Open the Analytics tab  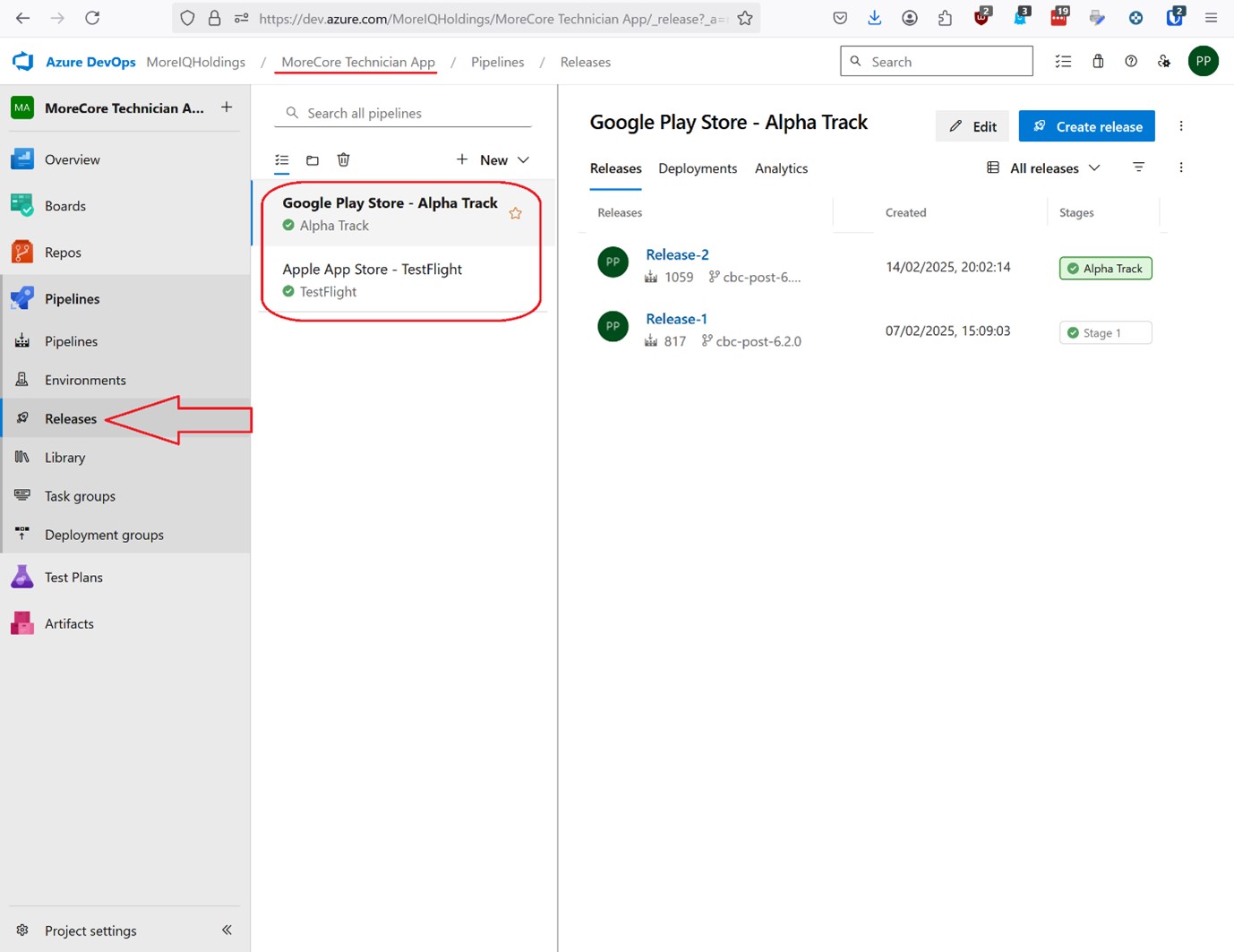pos(780,168)
